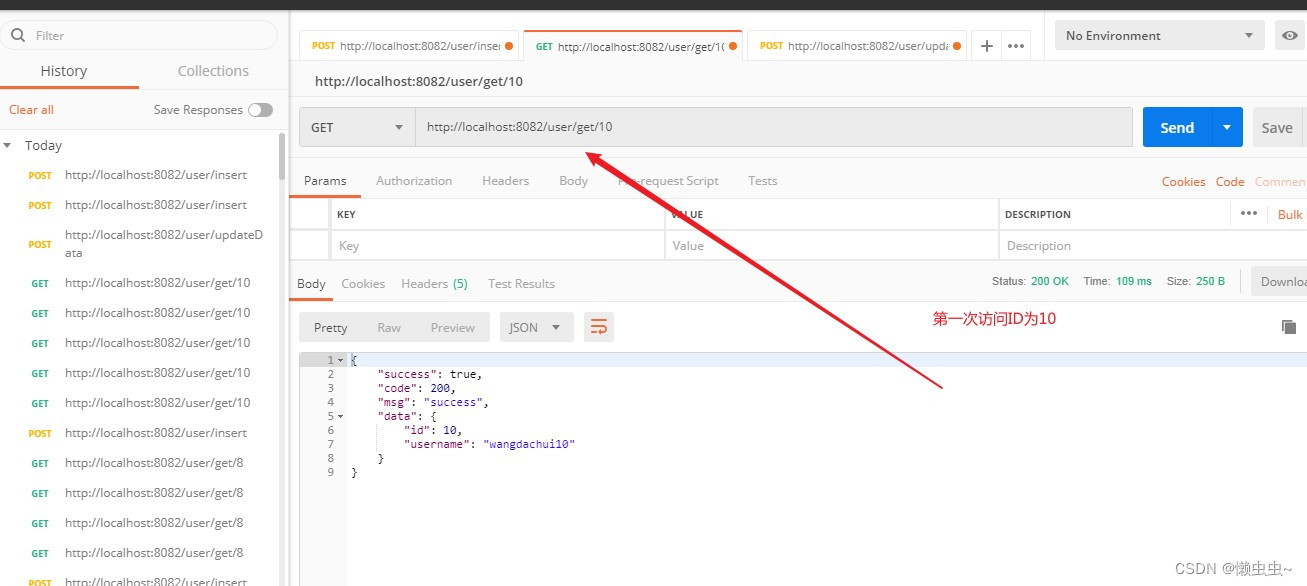Select the GET user/get/10 request tab
The width and height of the screenshot is (1307, 586).
(x=633, y=46)
